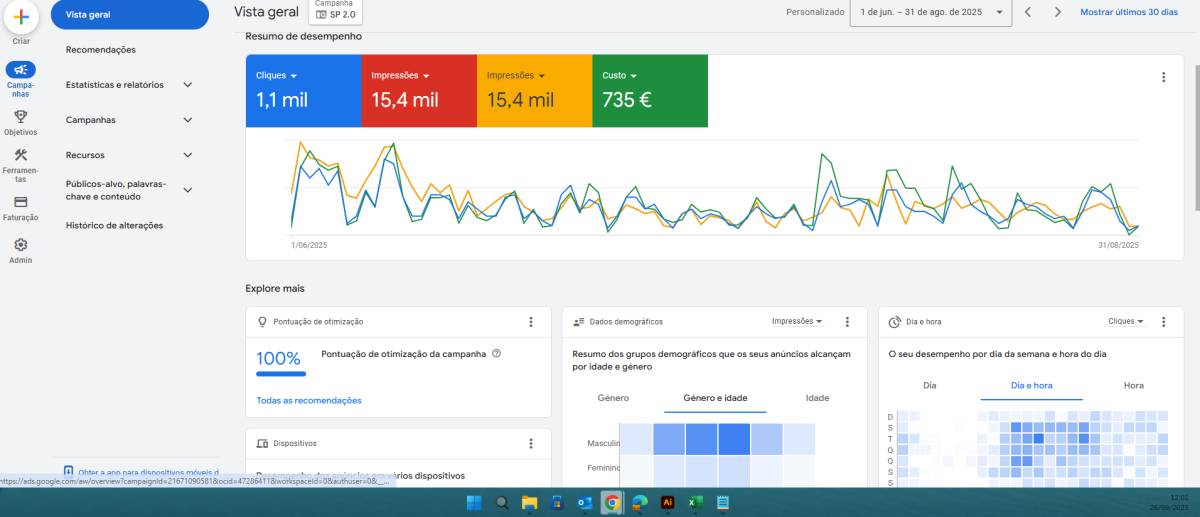Viewport: 1200px width, 517px height.
Task: Open Histórico de alterações
Action: point(114,226)
